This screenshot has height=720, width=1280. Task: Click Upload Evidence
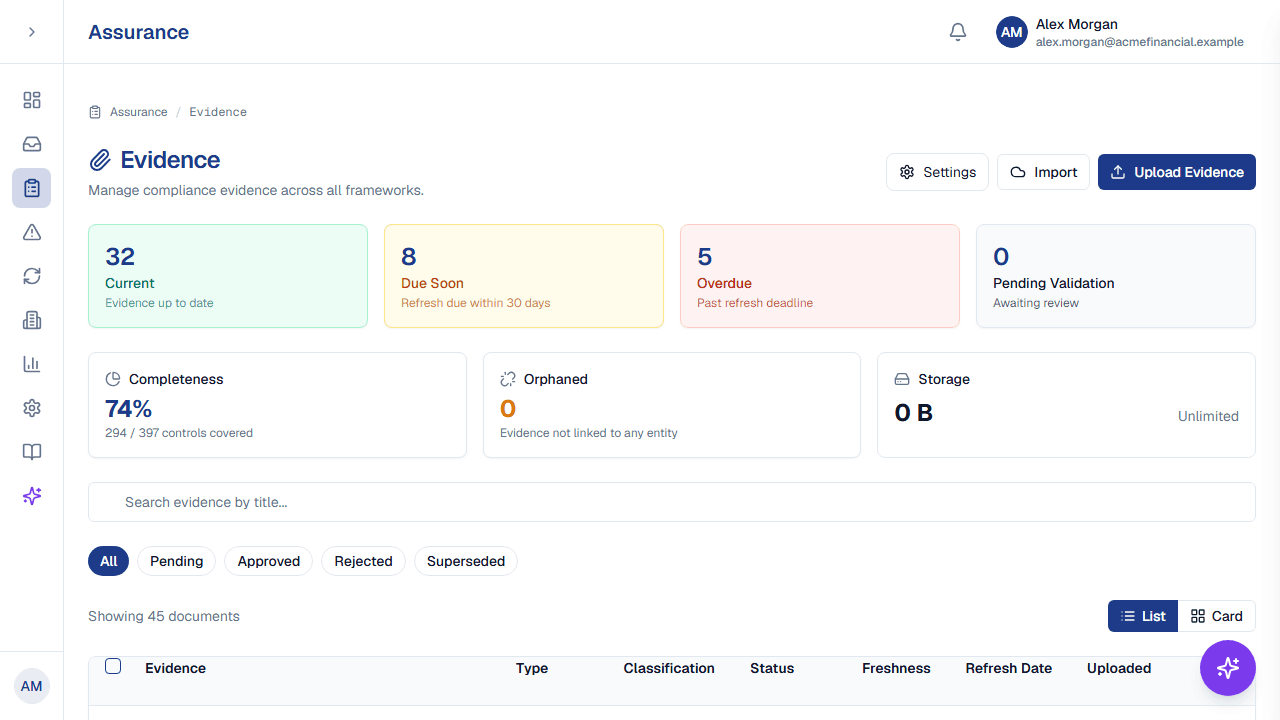point(1177,172)
